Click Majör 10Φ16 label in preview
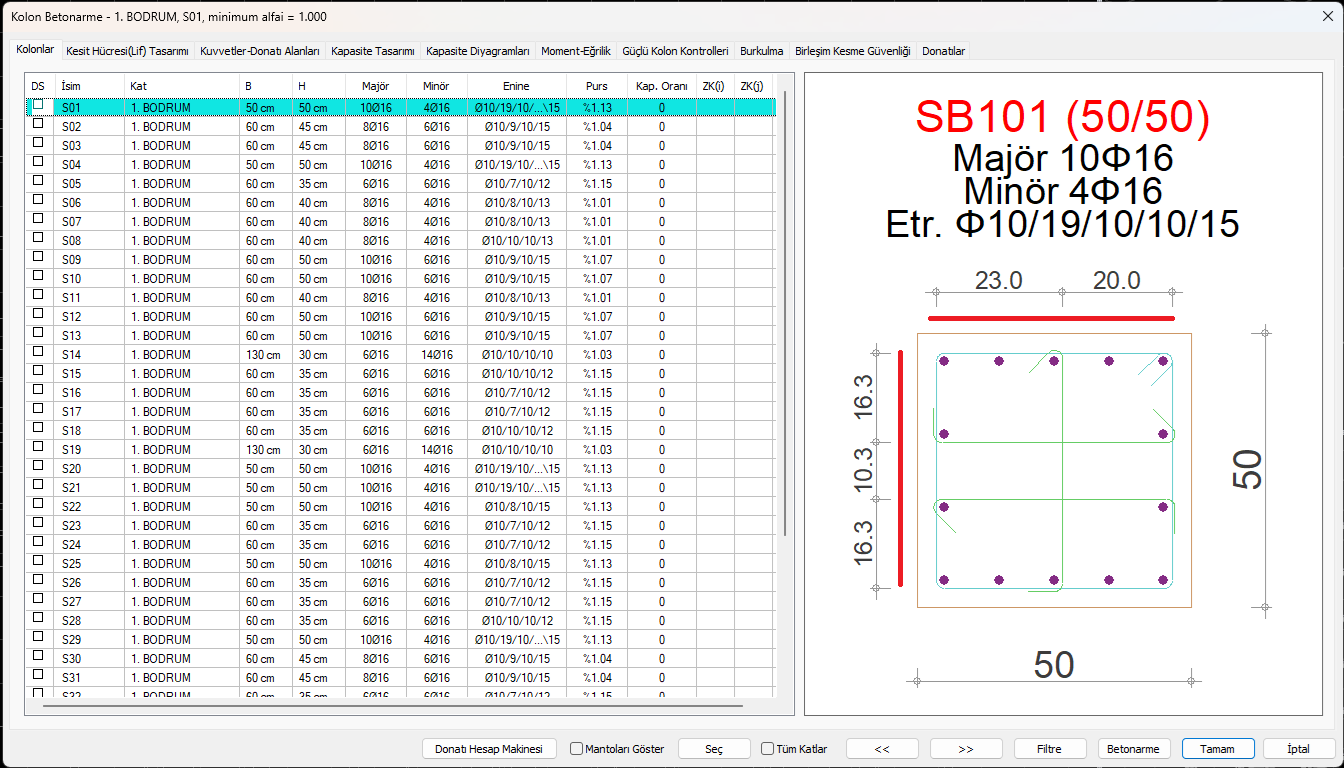This screenshot has width=1344, height=768. (x=1063, y=158)
